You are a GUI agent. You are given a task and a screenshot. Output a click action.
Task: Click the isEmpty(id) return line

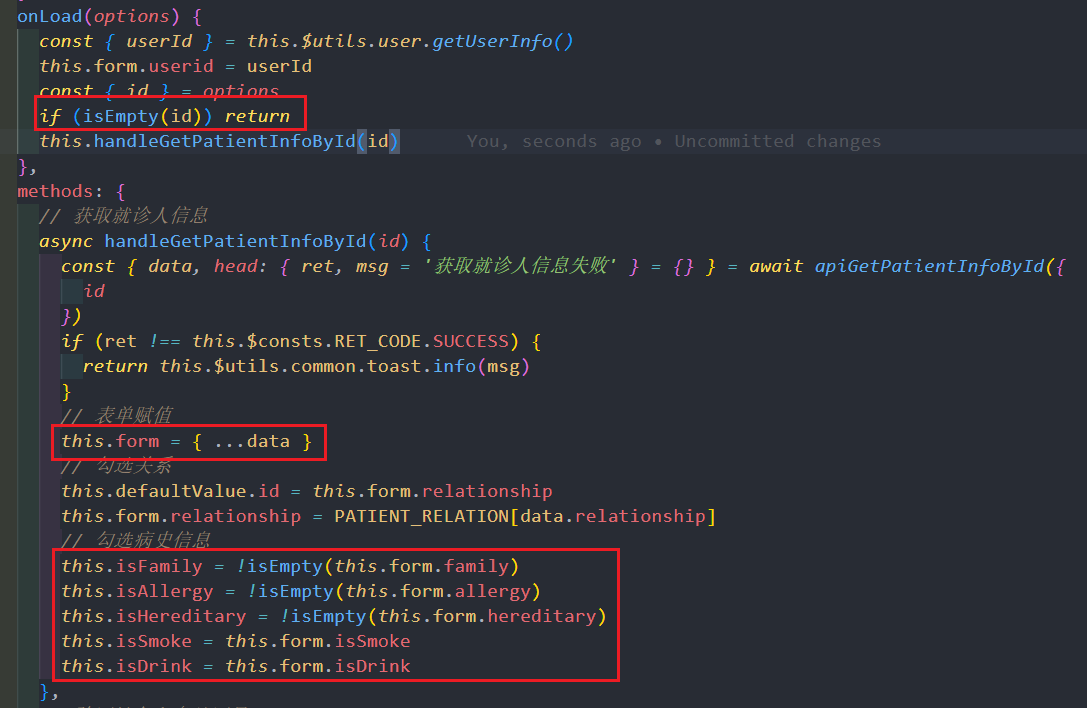(165, 116)
